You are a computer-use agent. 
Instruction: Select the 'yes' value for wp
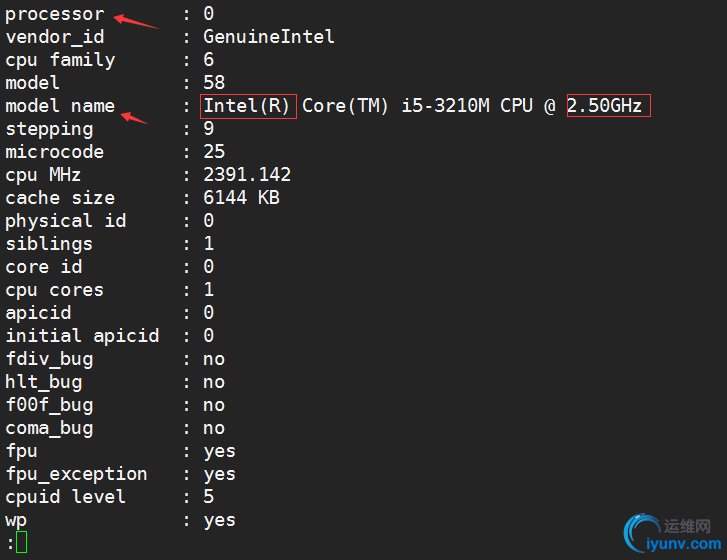click(220, 521)
